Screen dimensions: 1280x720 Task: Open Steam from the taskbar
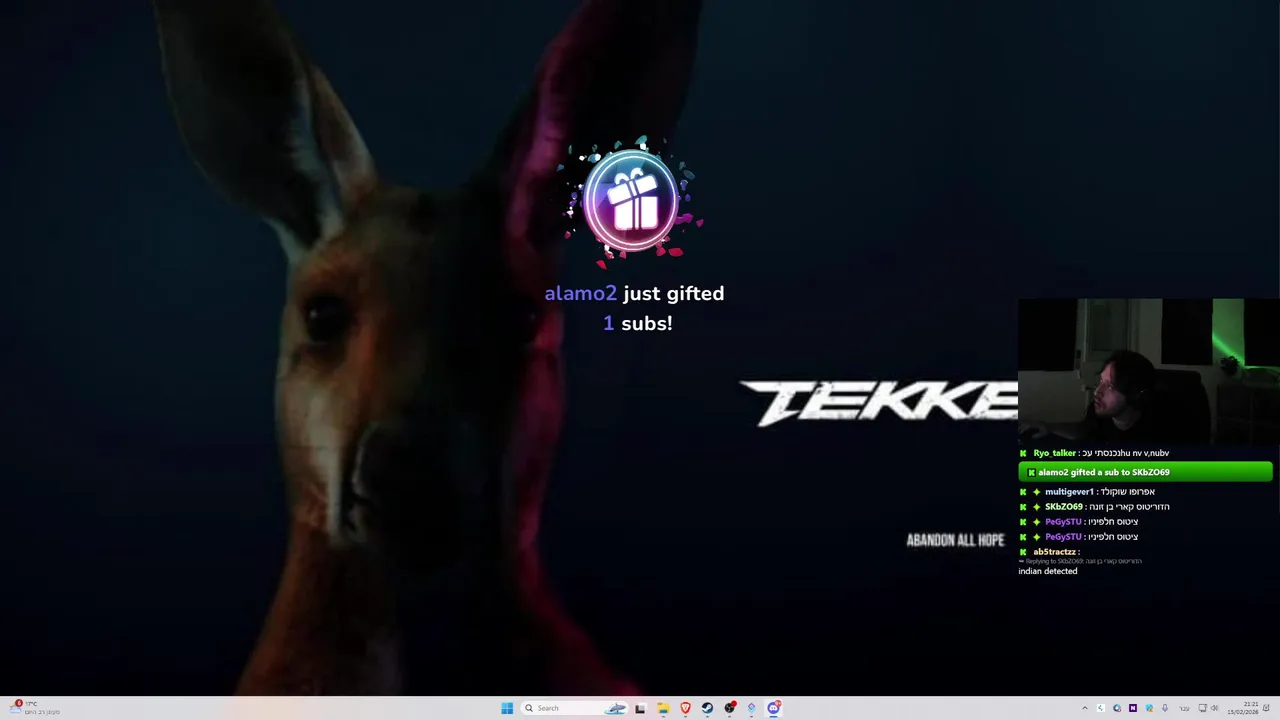click(x=707, y=708)
